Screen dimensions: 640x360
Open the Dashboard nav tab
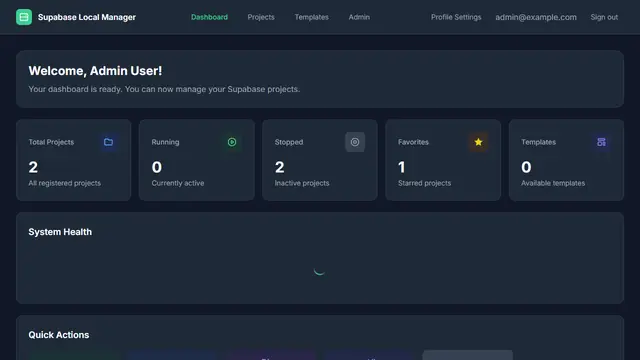(x=209, y=17)
